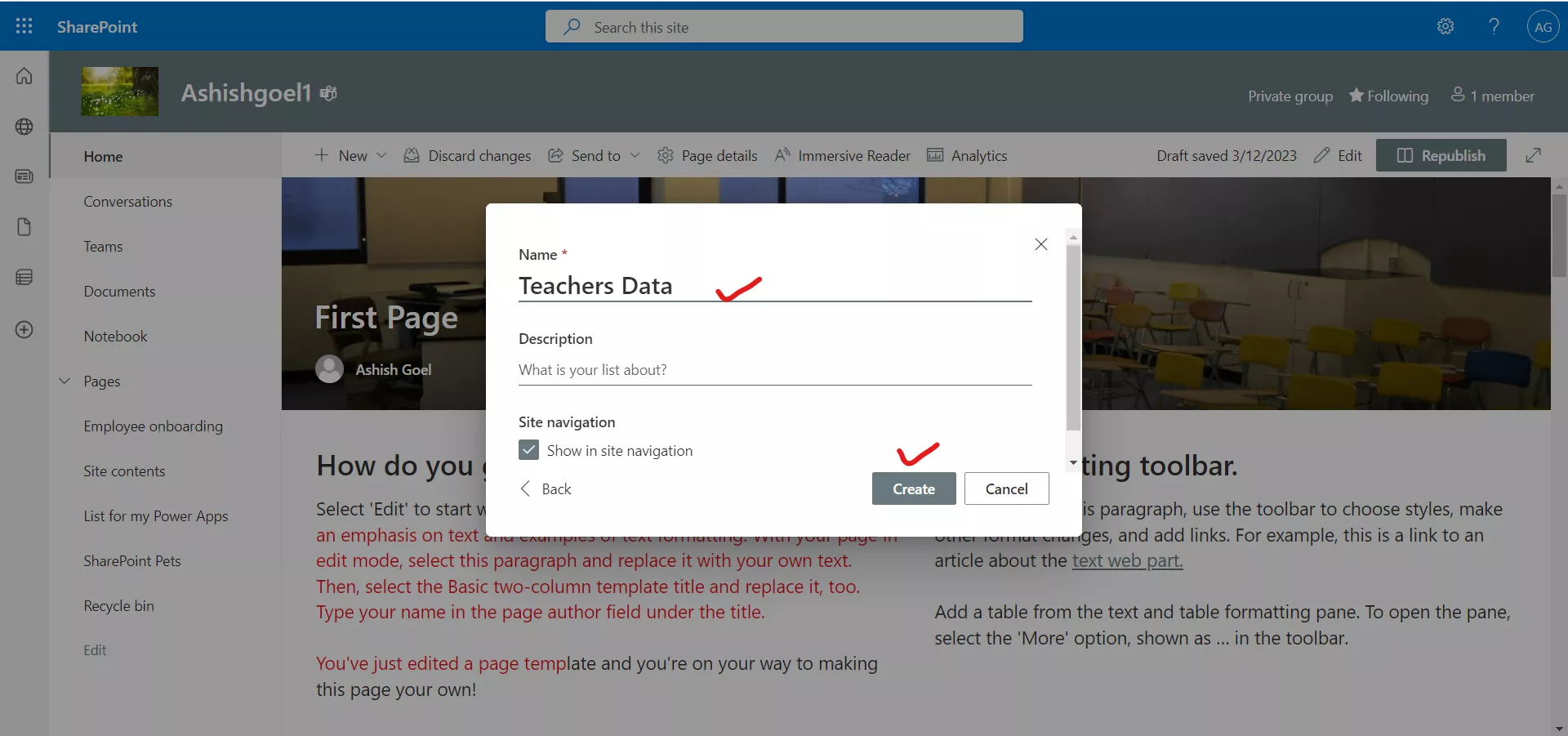Collapse the Pages section

pos(65,381)
